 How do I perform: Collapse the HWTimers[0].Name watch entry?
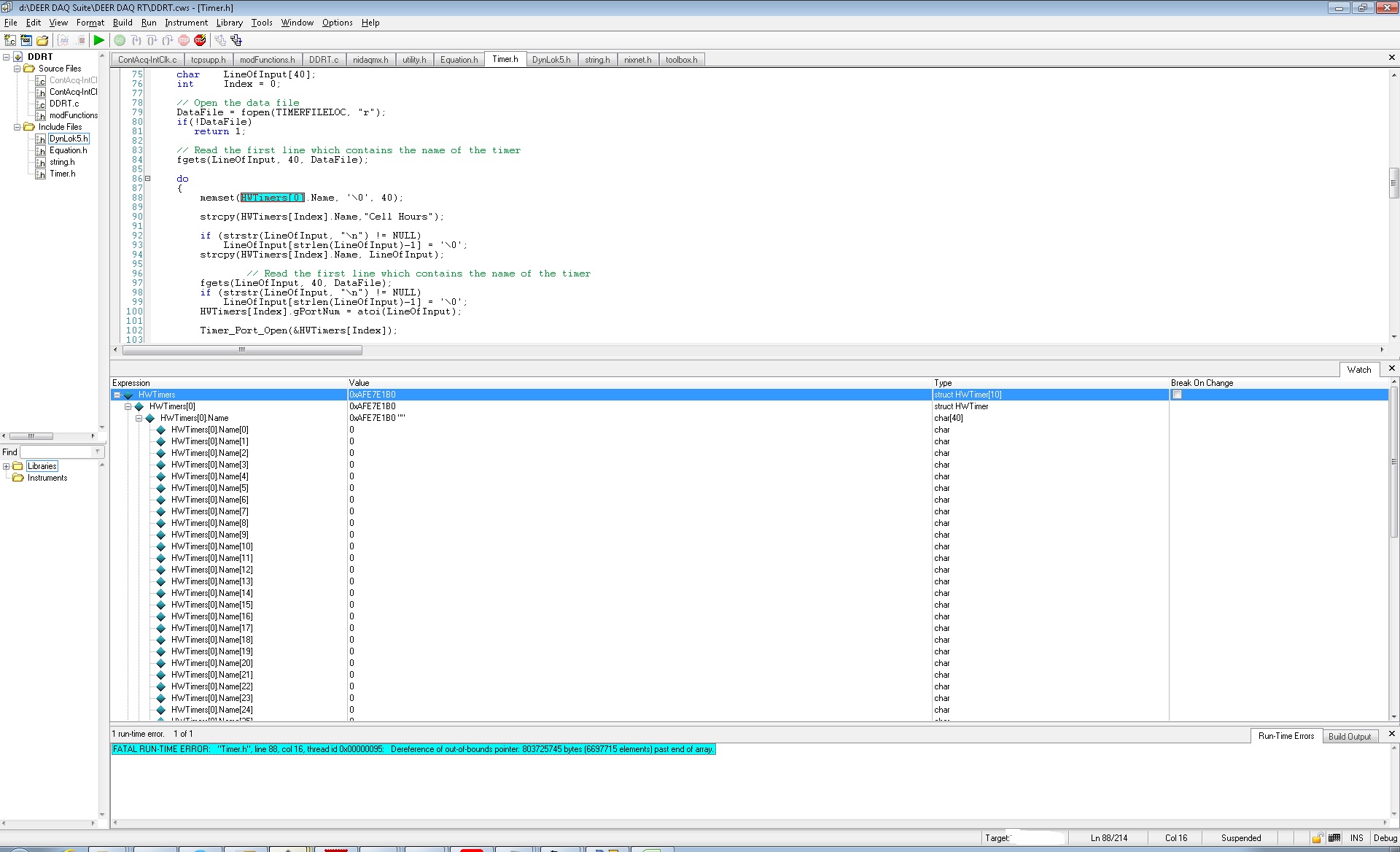click(139, 417)
